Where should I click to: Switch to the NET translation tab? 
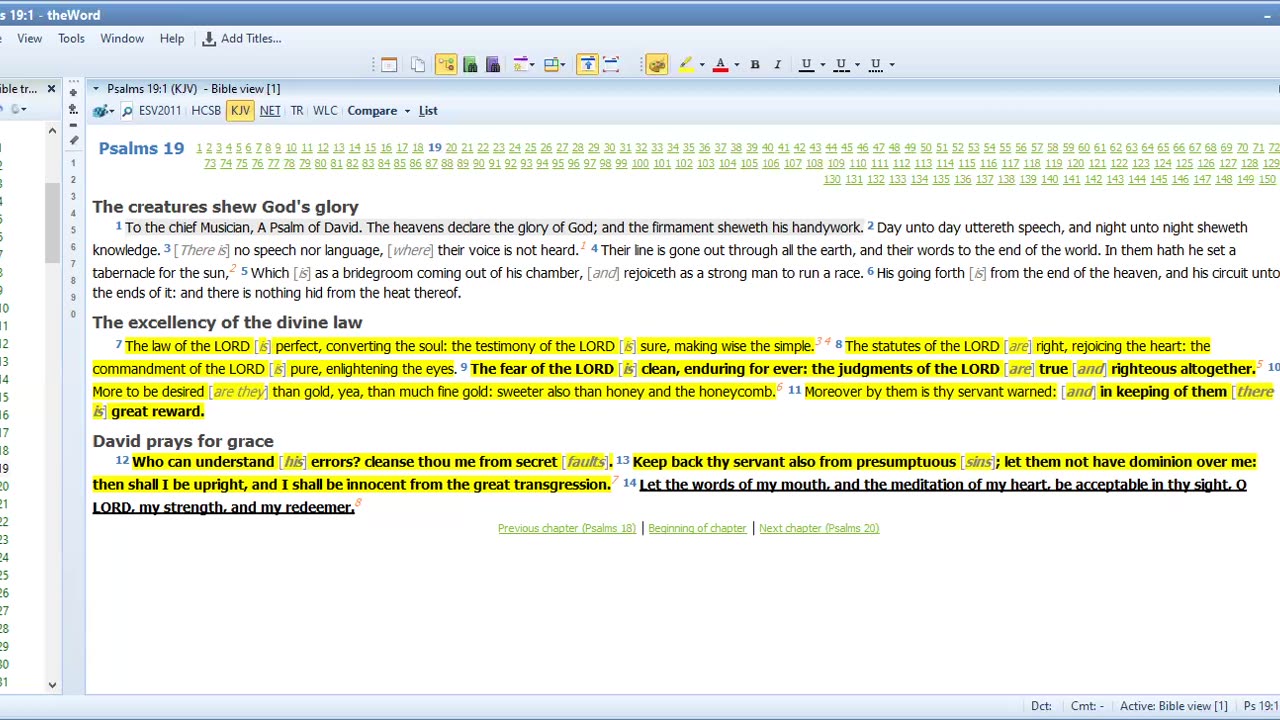click(x=270, y=111)
